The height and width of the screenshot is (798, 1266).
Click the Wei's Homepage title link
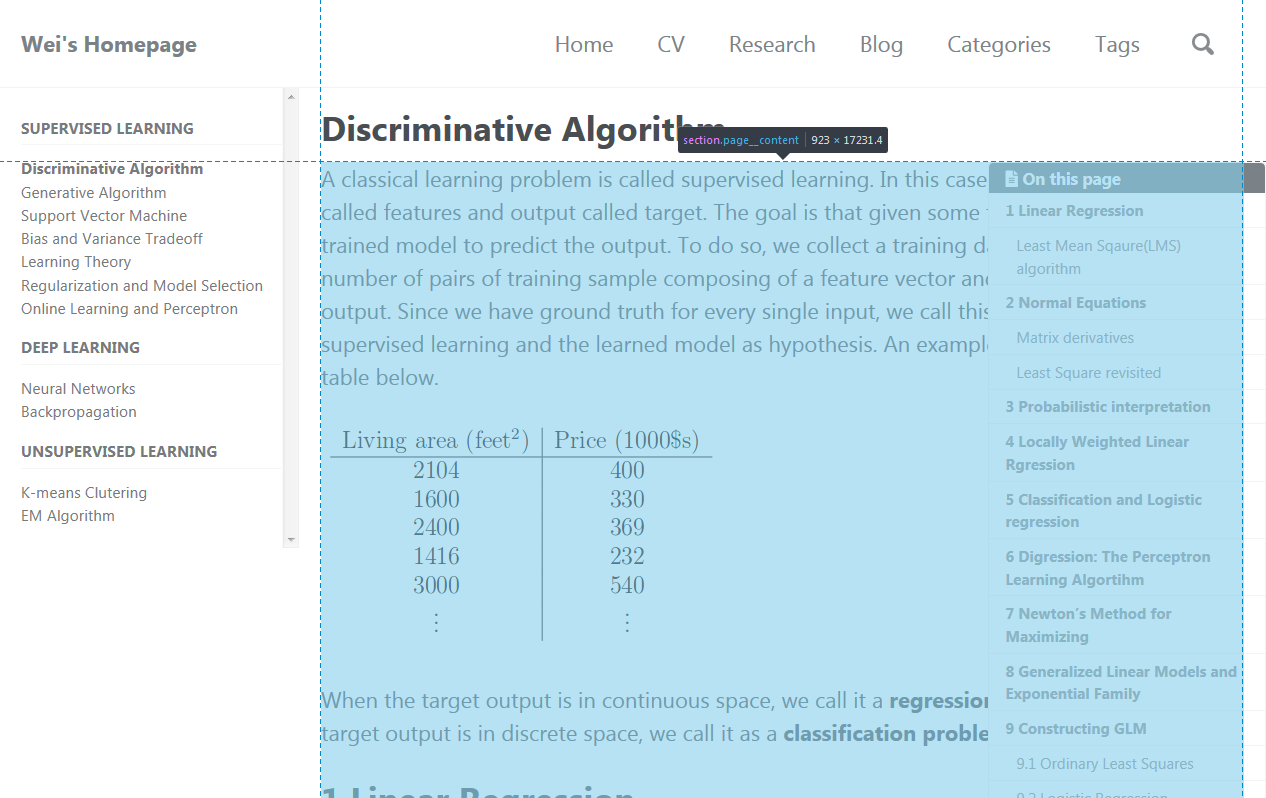pos(109,44)
